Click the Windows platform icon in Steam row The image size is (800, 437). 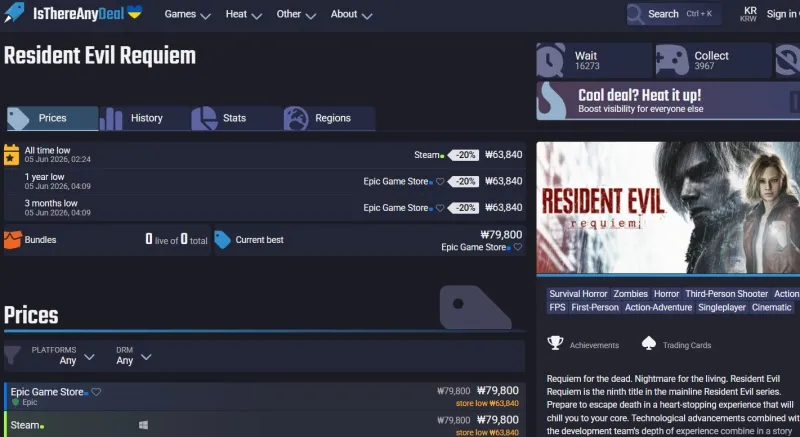(143, 425)
